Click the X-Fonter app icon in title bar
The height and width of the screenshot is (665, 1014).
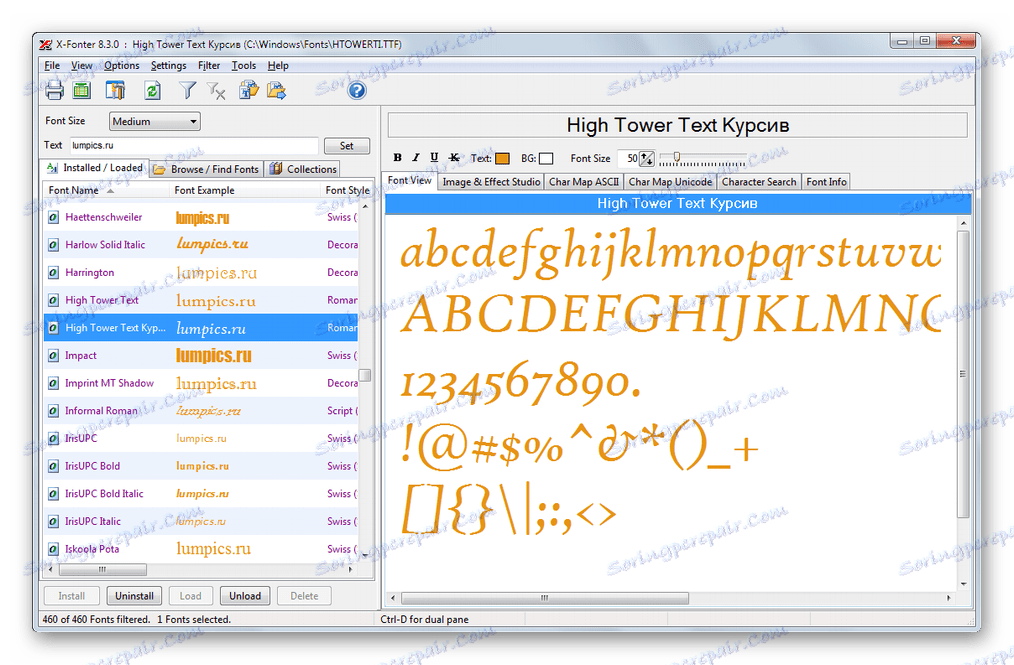(46, 45)
